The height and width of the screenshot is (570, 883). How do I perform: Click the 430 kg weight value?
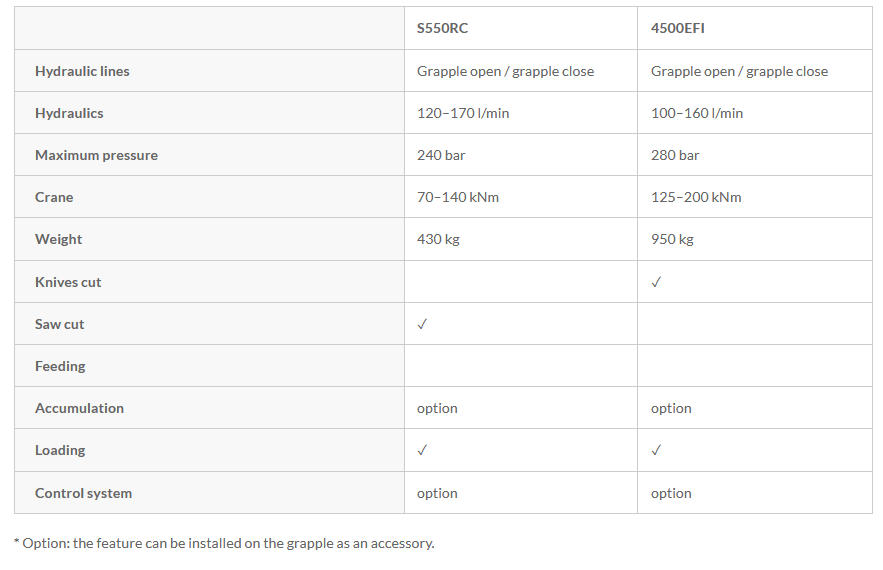tap(438, 239)
